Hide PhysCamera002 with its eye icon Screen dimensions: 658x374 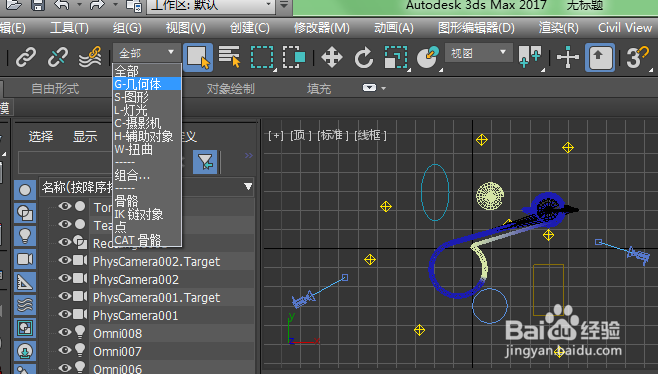(65, 278)
